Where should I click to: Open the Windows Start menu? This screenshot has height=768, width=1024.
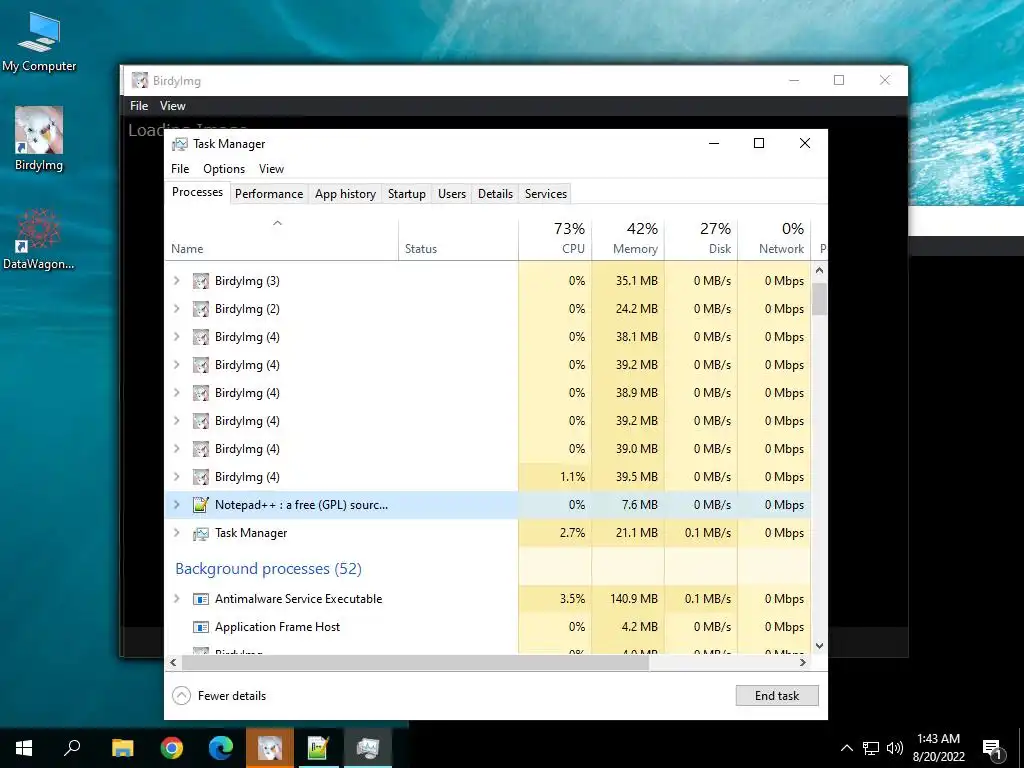(24, 748)
